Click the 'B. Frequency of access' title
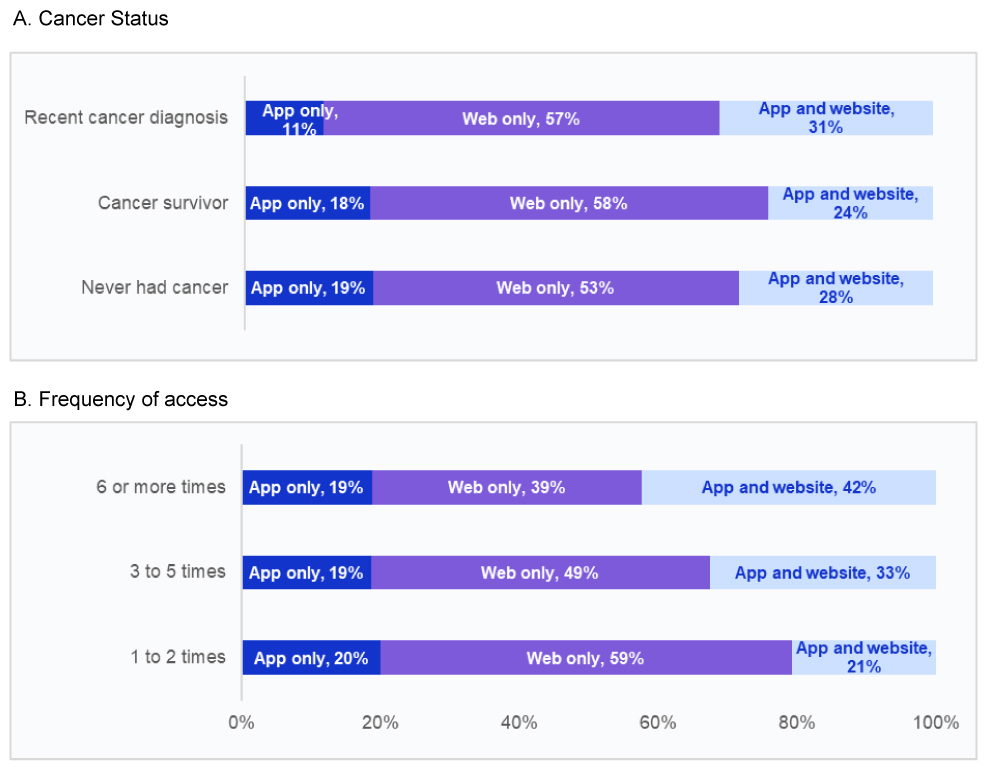 tap(121, 400)
